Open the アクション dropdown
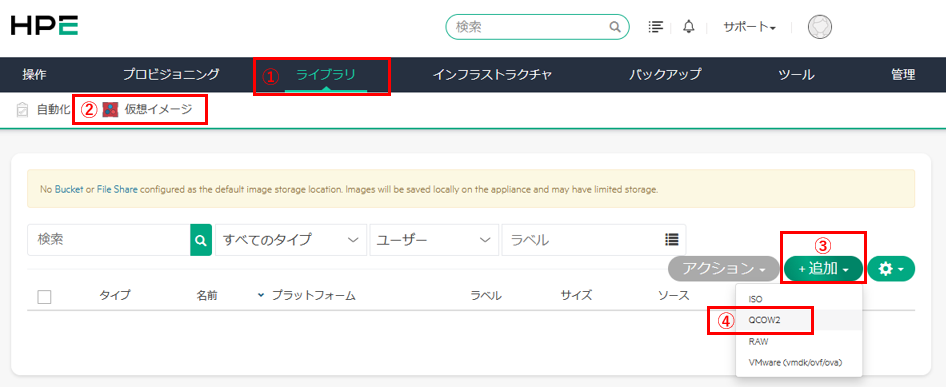 [724, 269]
